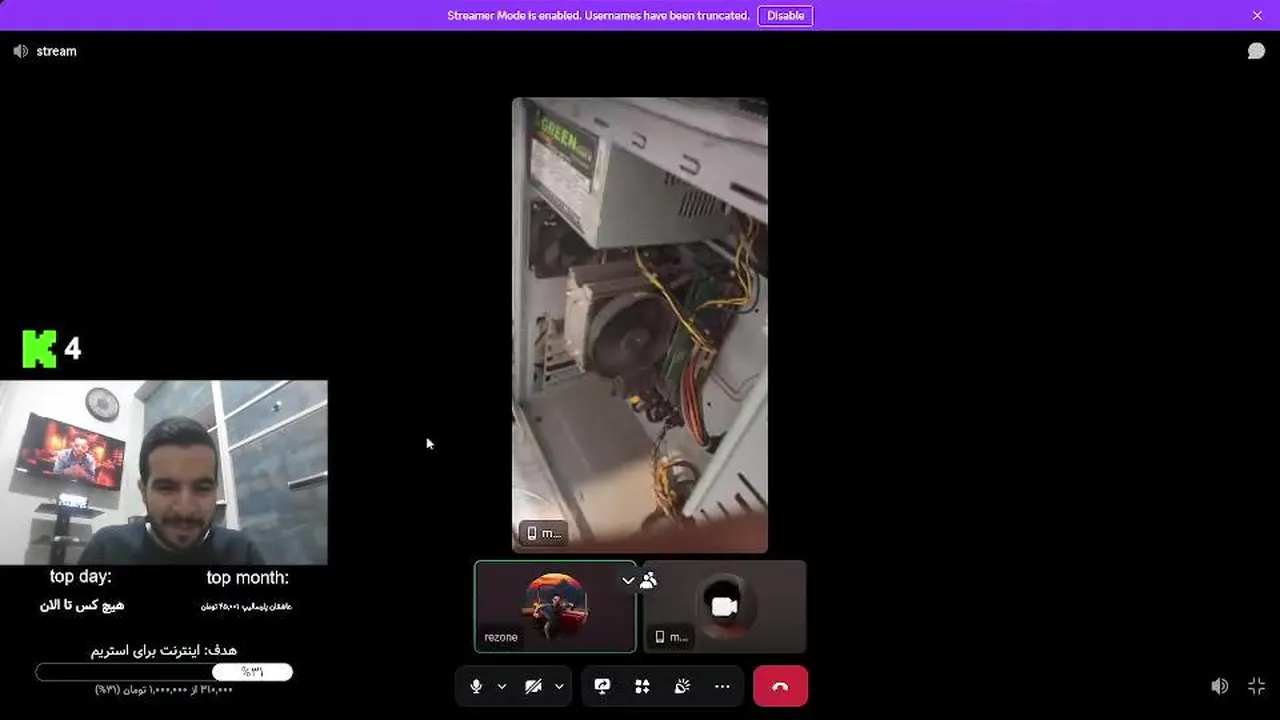Click the username label on main video
This screenshot has width=1280, height=720.
(x=544, y=533)
